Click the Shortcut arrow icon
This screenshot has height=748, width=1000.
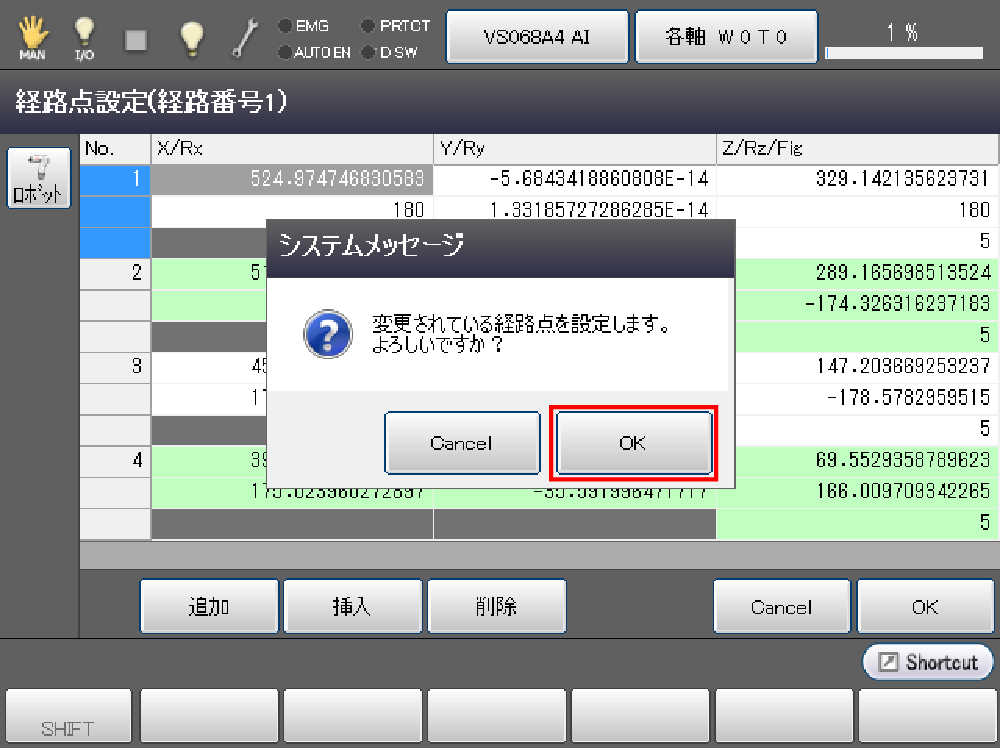pyautogui.click(x=889, y=662)
